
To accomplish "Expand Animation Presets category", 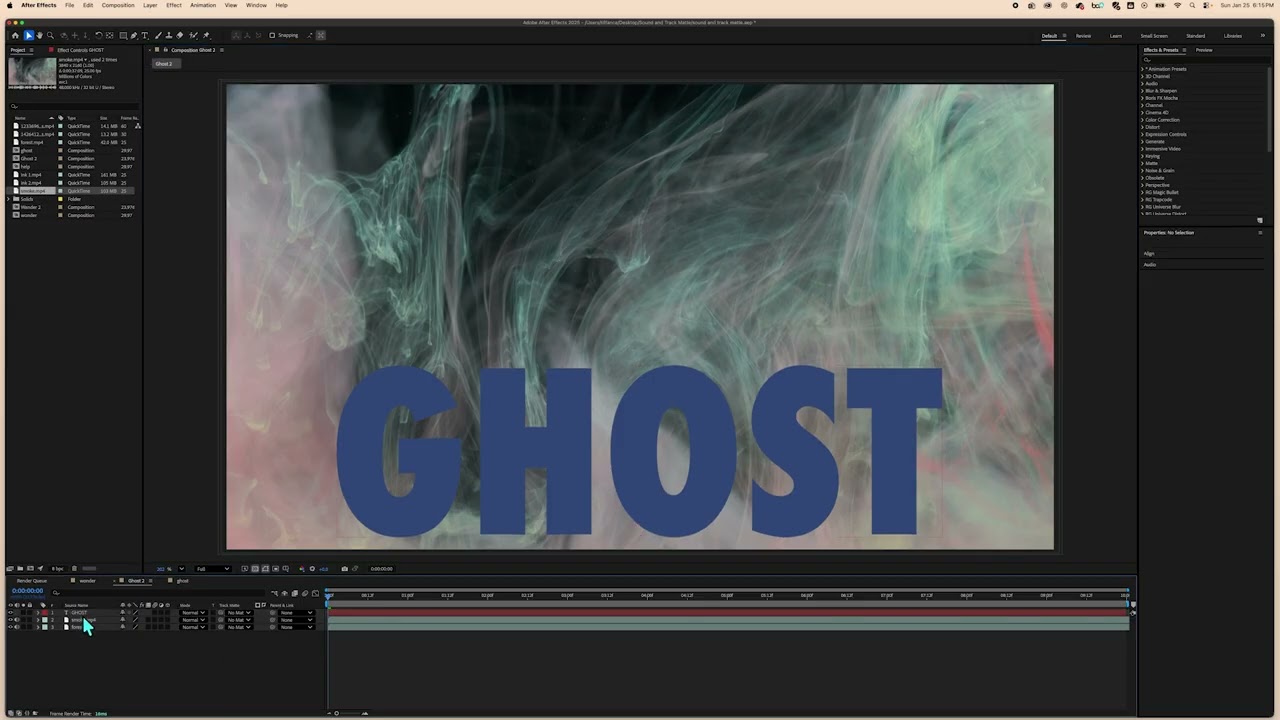I will coord(1142,69).
